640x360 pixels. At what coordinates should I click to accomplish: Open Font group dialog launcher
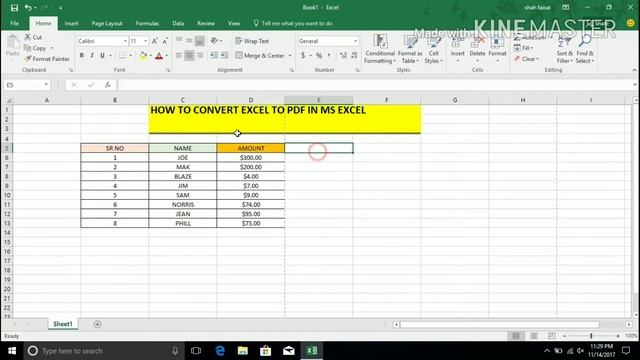click(168, 70)
